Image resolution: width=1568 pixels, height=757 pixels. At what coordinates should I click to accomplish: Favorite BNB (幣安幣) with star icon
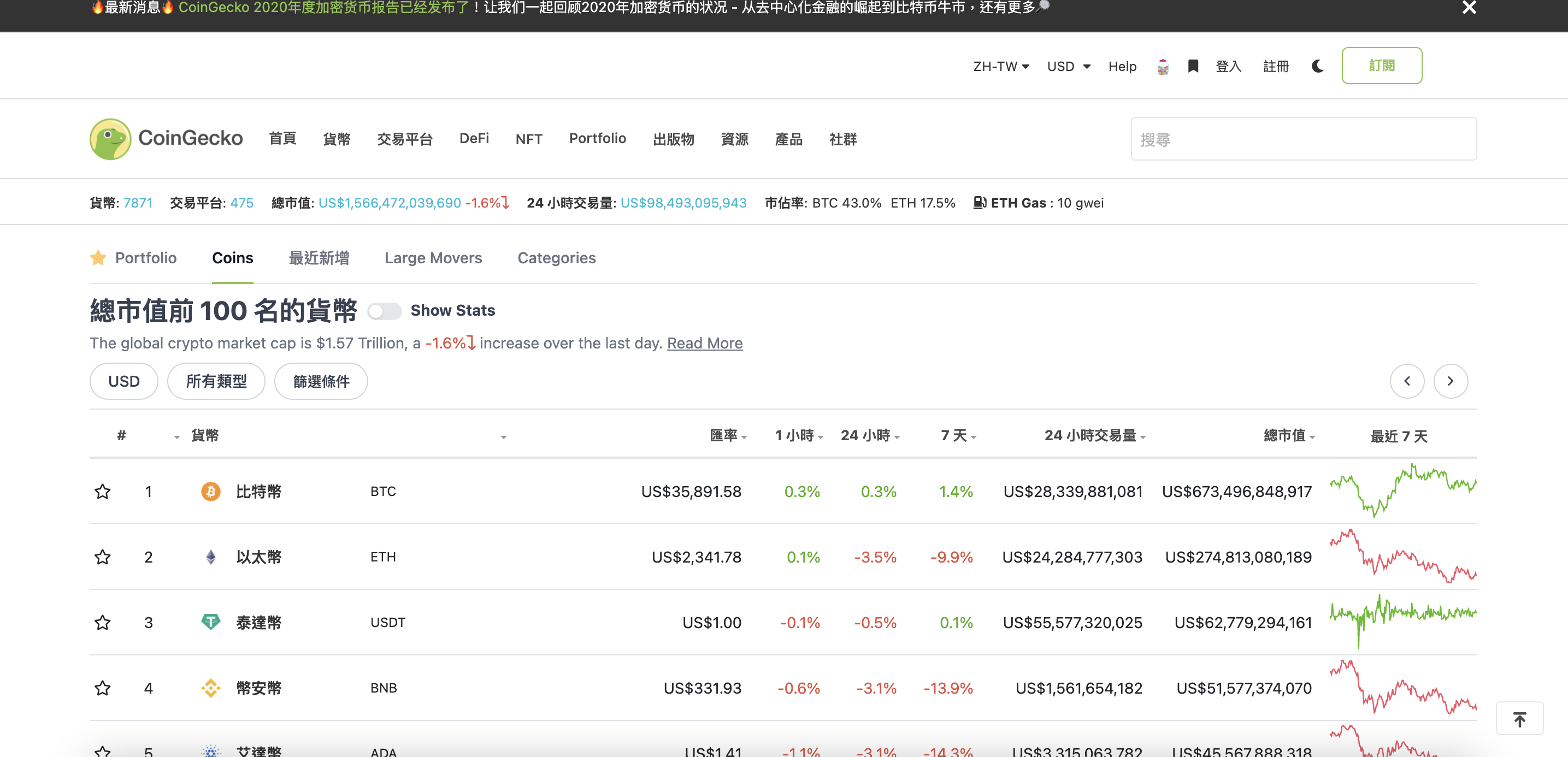[x=102, y=688]
